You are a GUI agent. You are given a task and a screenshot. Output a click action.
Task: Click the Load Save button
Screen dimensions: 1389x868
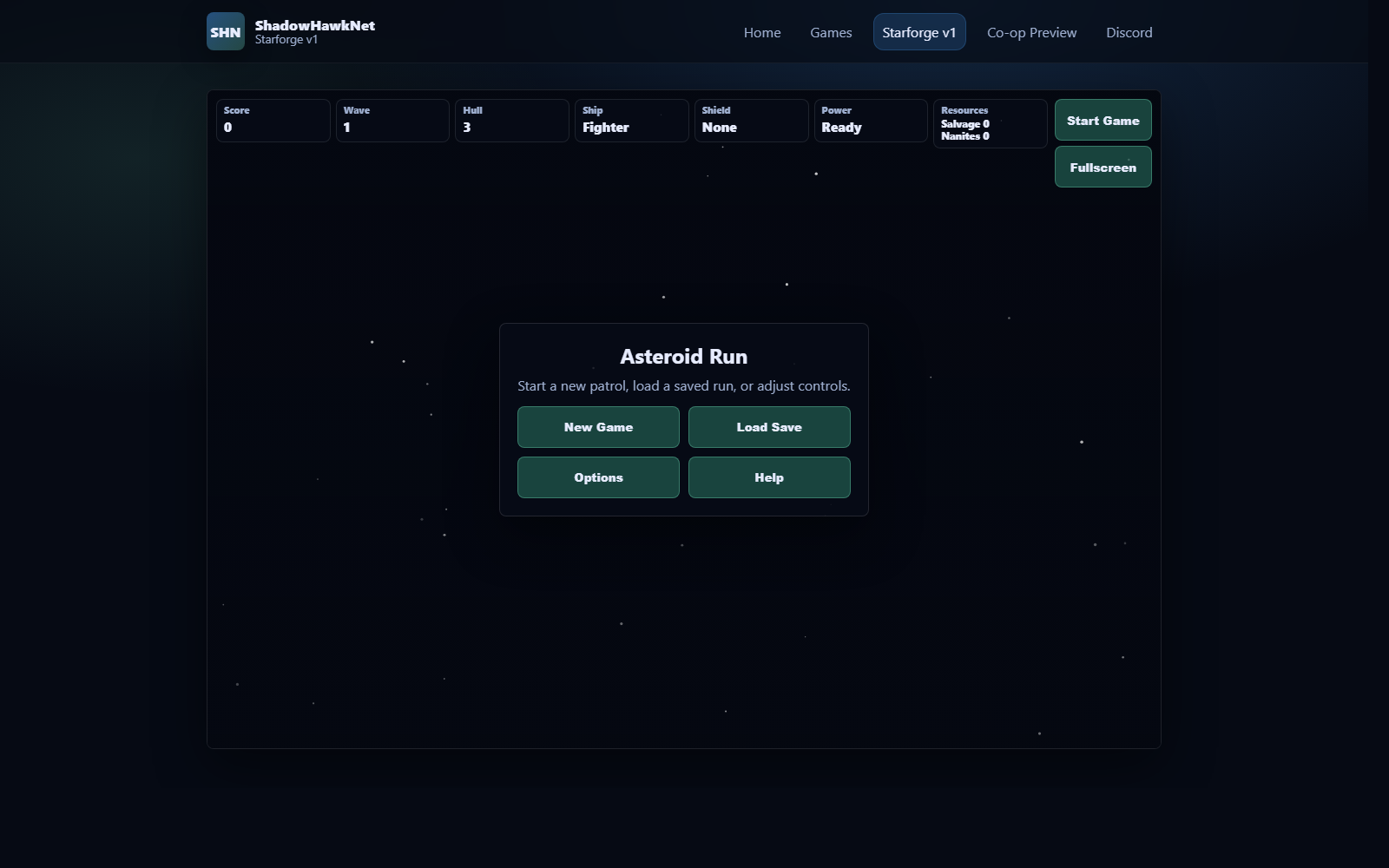click(x=769, y=427)
